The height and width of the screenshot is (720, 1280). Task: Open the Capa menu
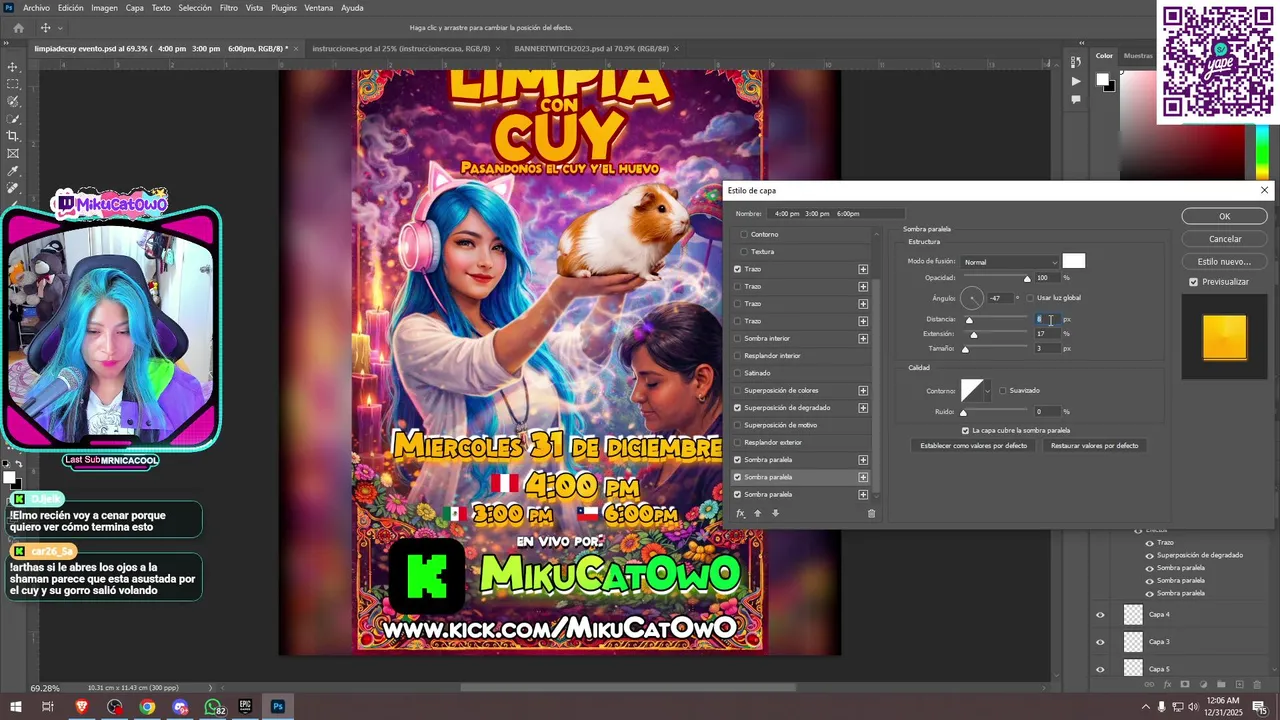tap(134, 8)
